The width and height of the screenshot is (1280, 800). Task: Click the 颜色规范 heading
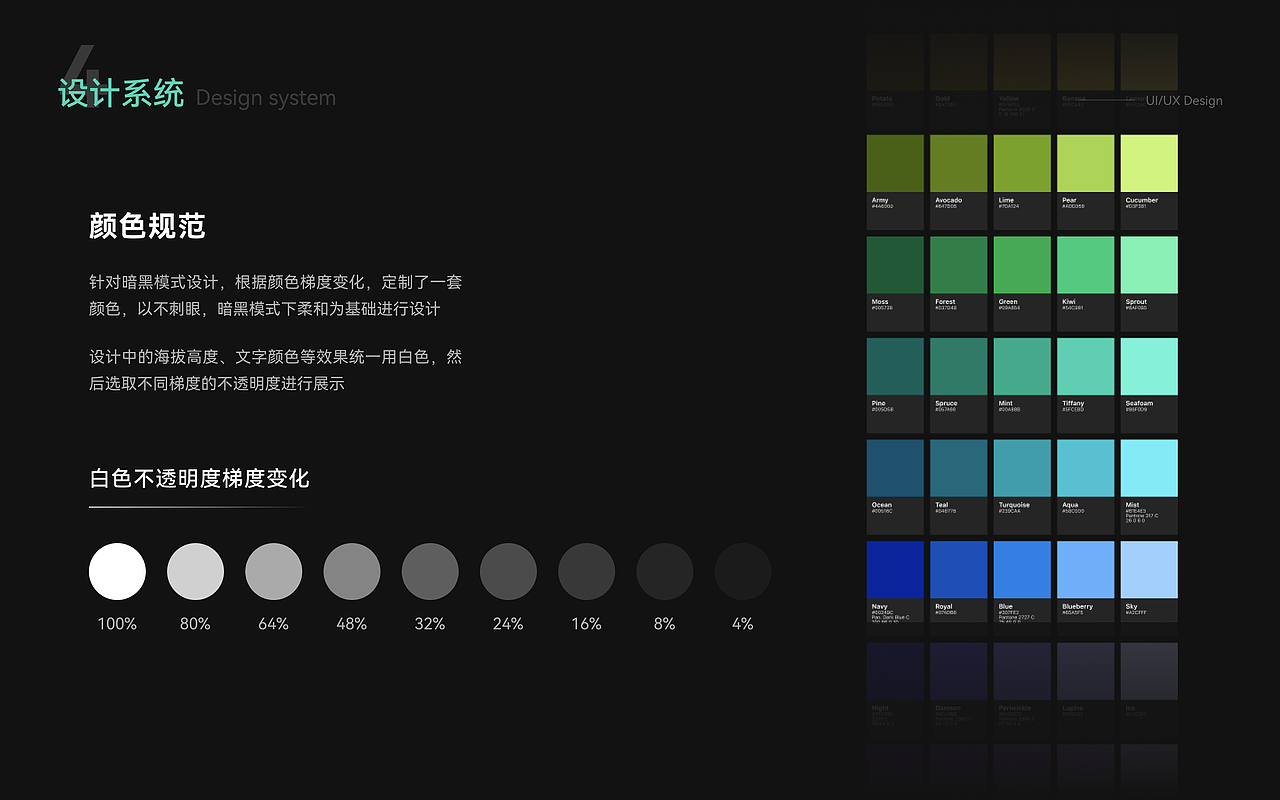[147, 226]
